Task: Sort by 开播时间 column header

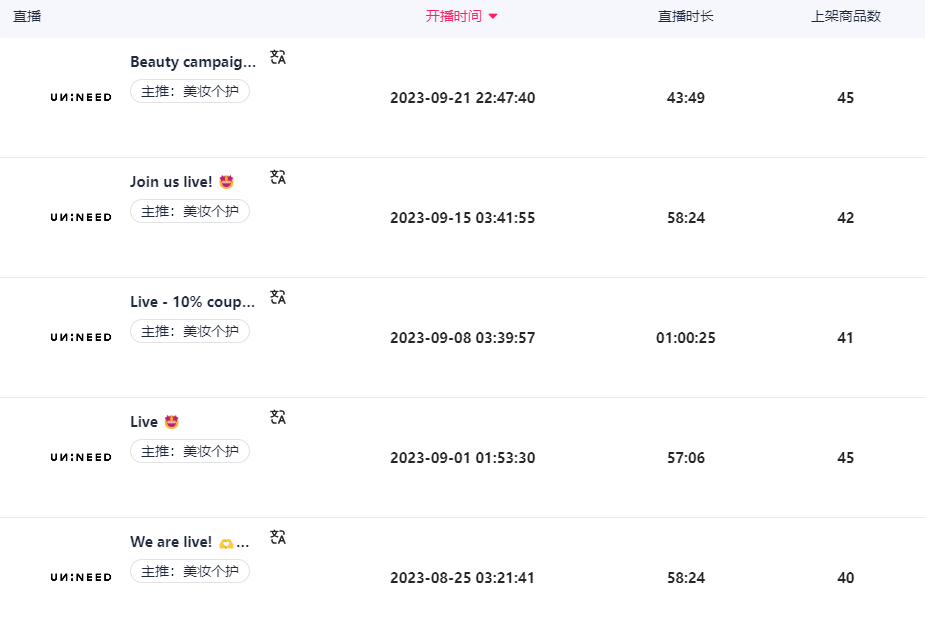Action: click(x=454, y=16)
